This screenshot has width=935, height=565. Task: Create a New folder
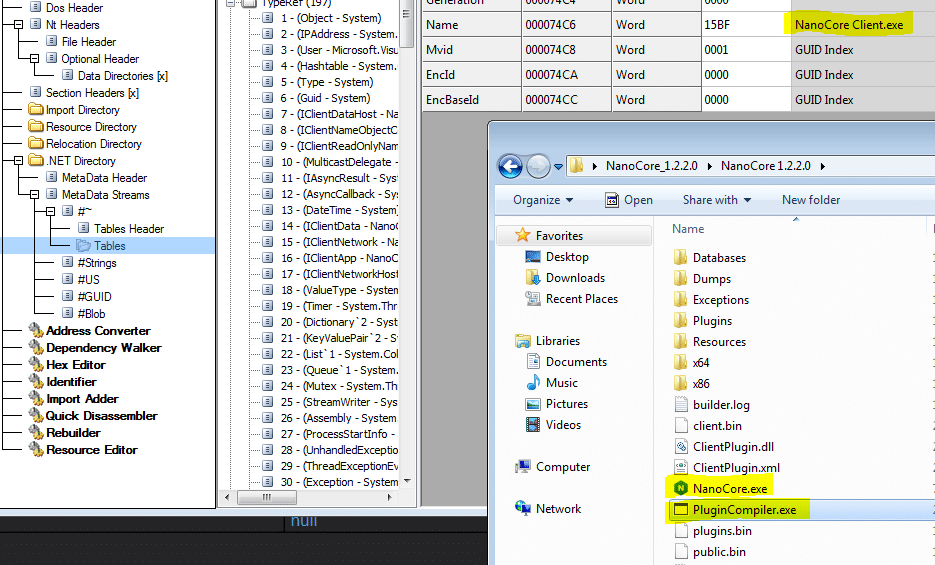(811, 200)
